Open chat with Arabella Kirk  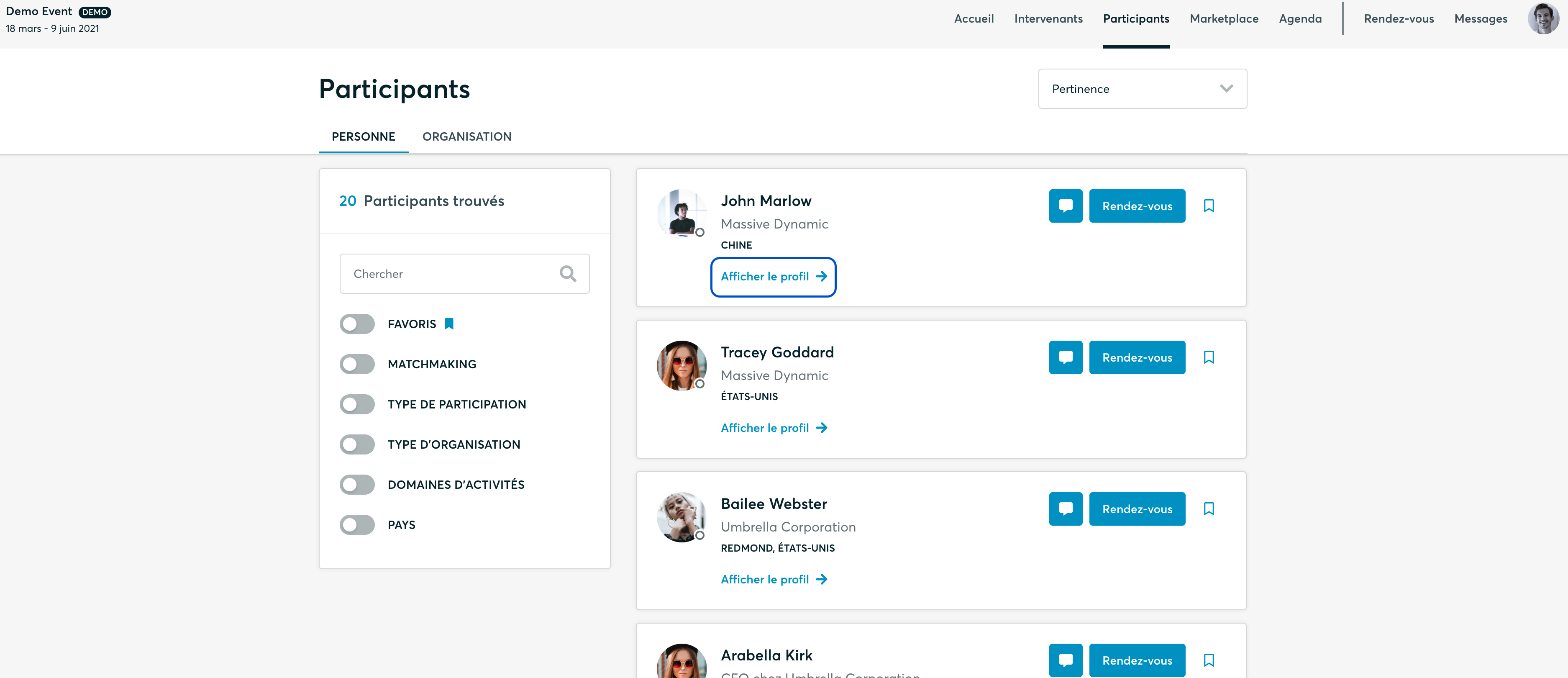coord(1065,660)
